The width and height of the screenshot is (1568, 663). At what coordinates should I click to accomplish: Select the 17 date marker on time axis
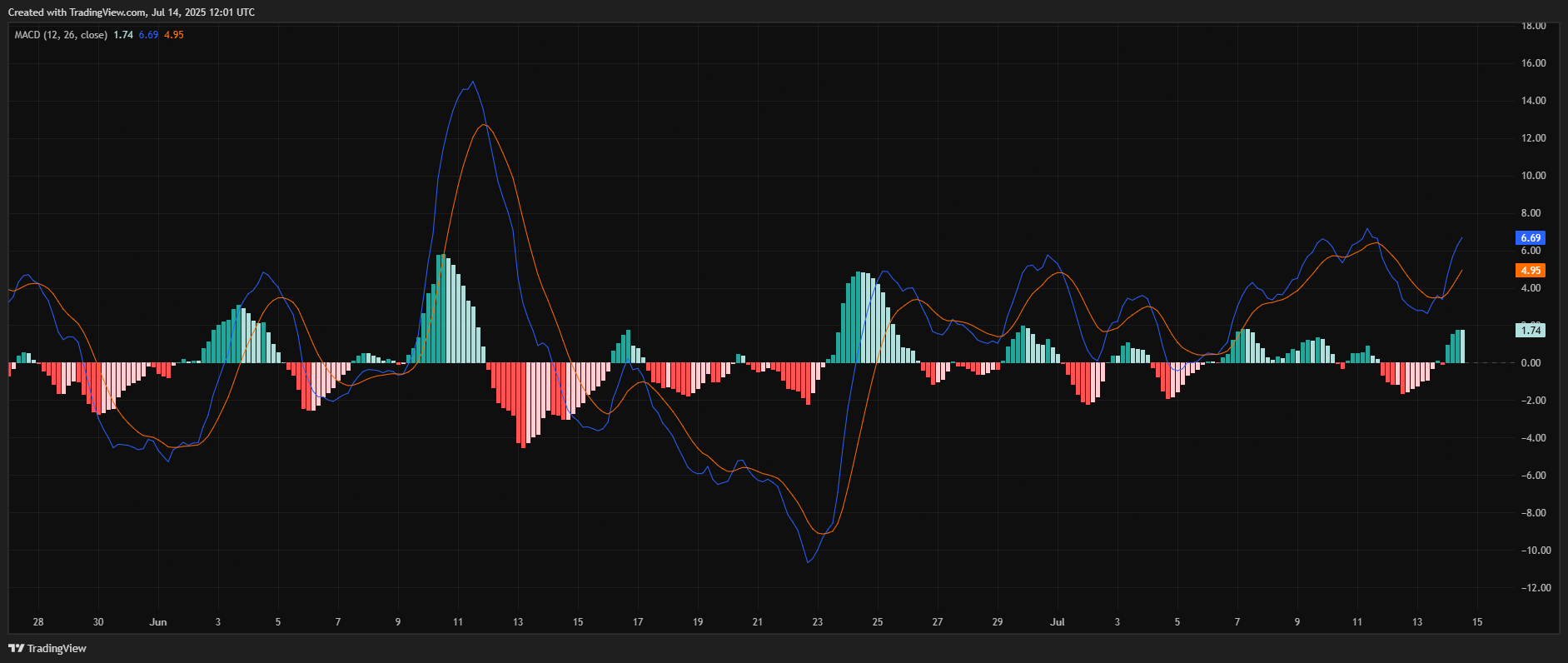click(x=638, y=622)
